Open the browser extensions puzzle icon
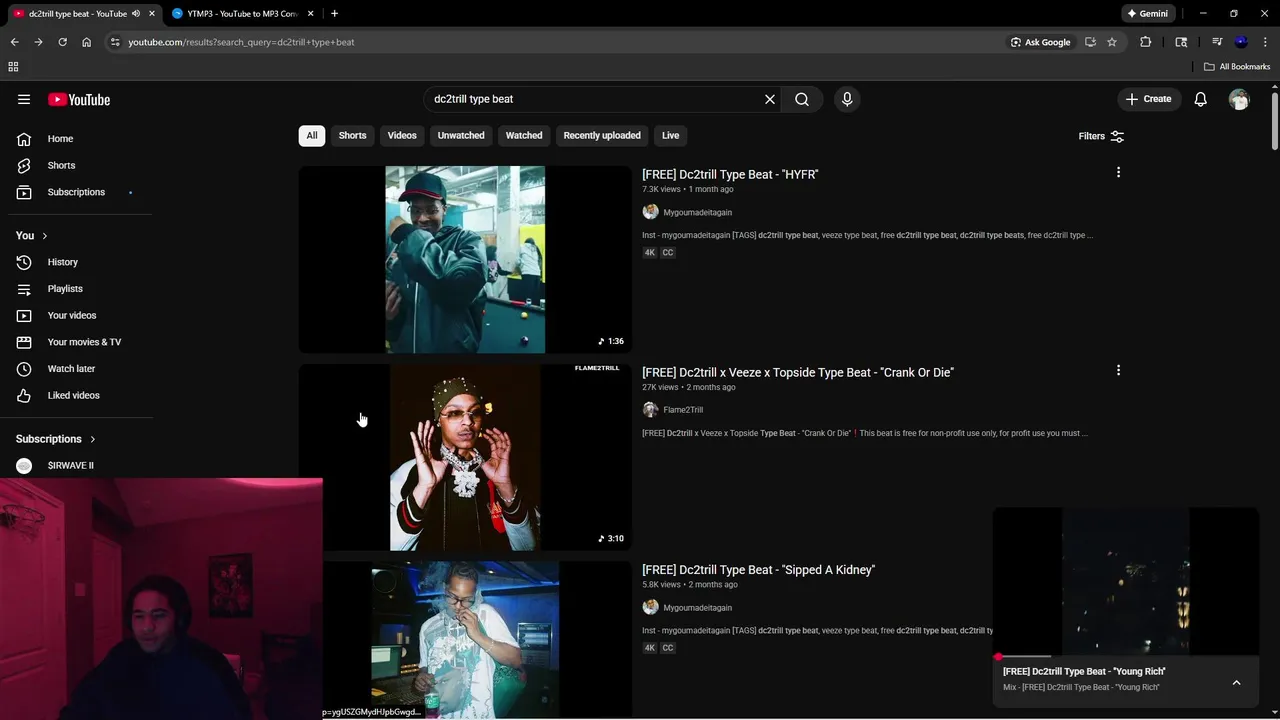This screenshot has width=1280, height=720. click(x=1146, y=42)
